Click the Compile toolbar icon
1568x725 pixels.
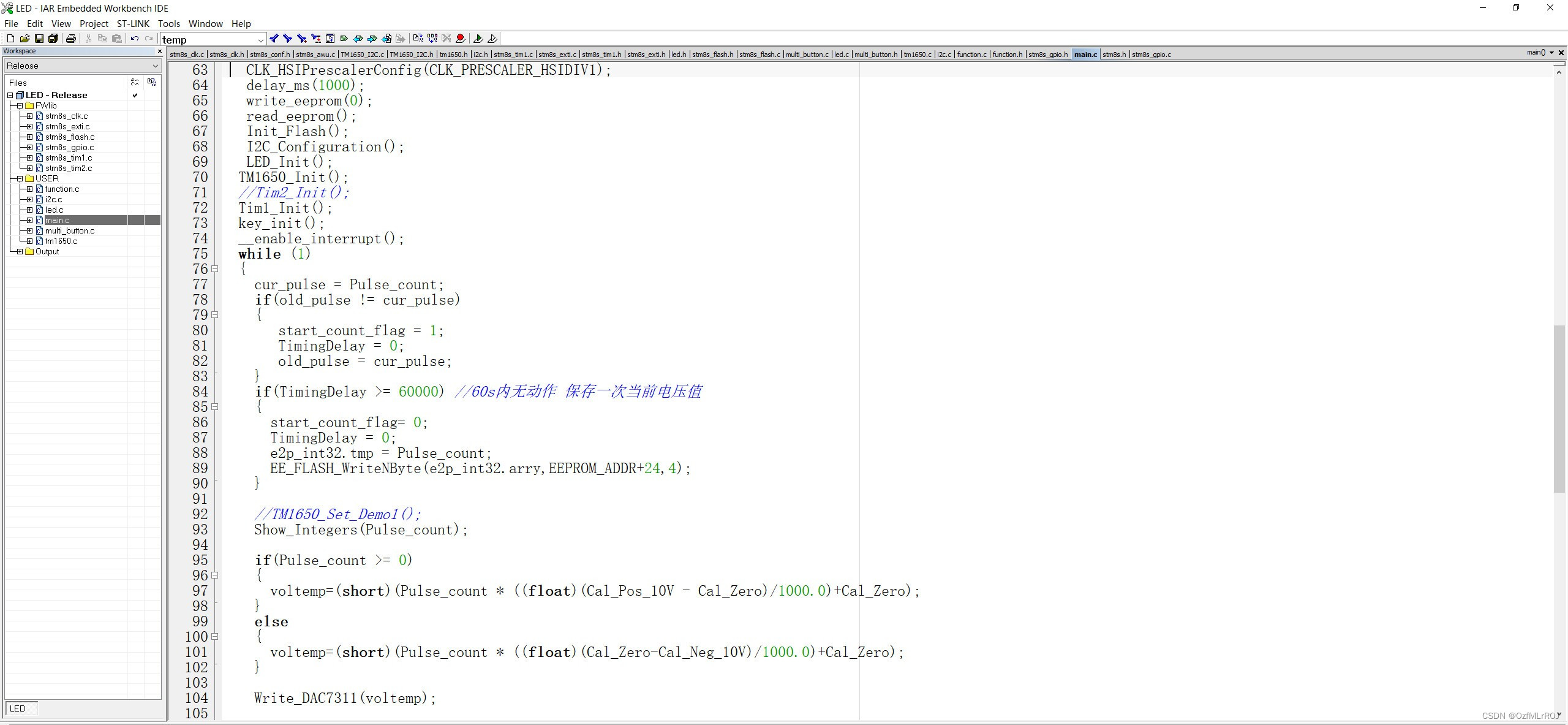point(418,39)
